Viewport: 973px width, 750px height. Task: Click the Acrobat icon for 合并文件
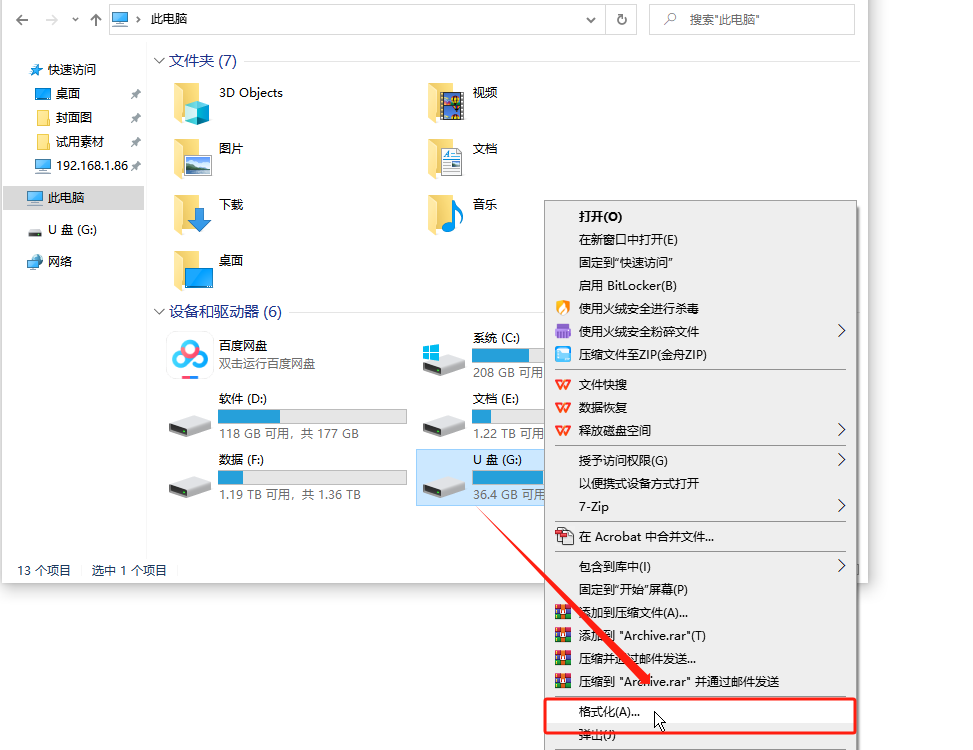click(564, 536)
